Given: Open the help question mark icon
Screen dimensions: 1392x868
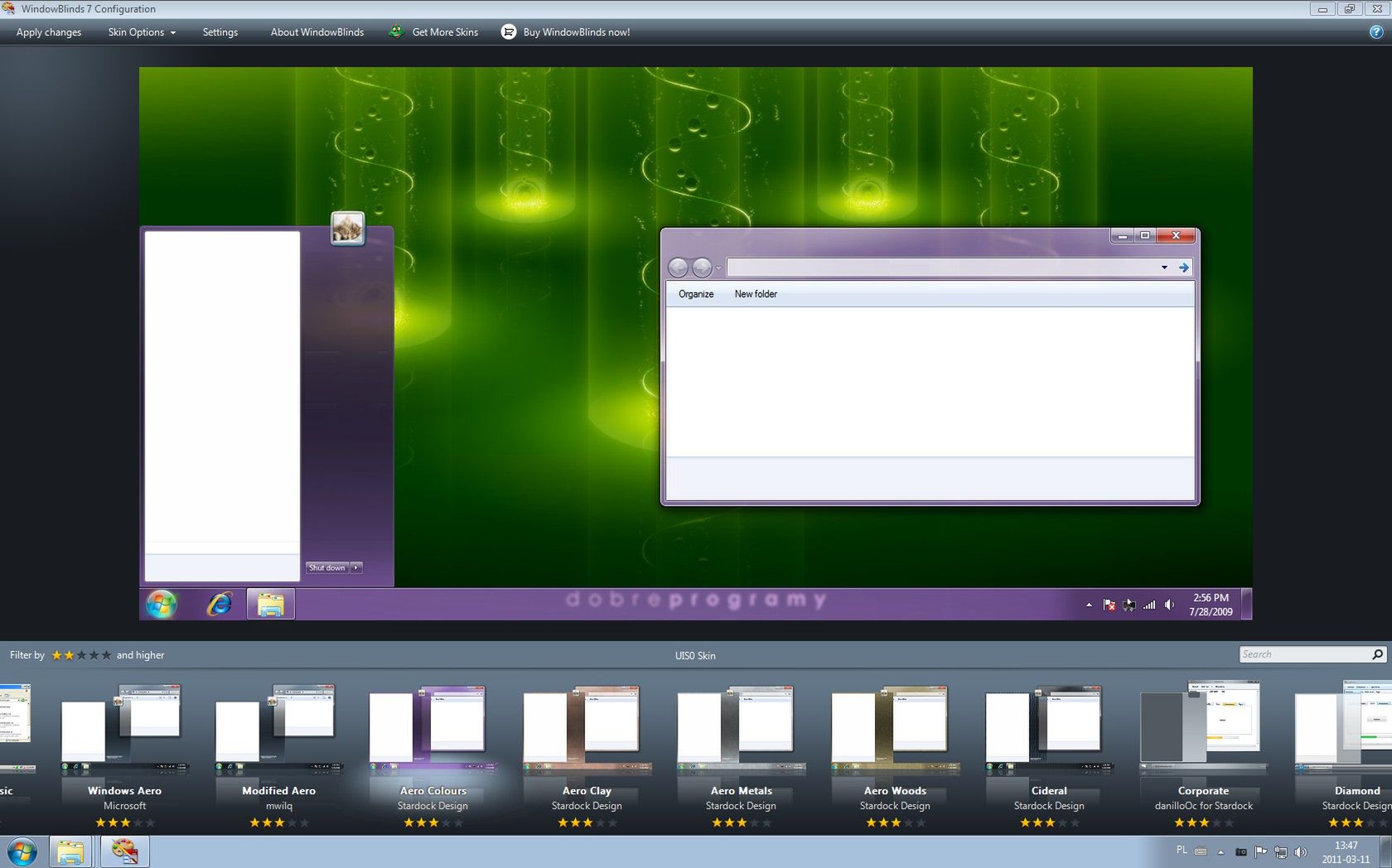Looking at the screenshot, I should tap(1376, 31).
